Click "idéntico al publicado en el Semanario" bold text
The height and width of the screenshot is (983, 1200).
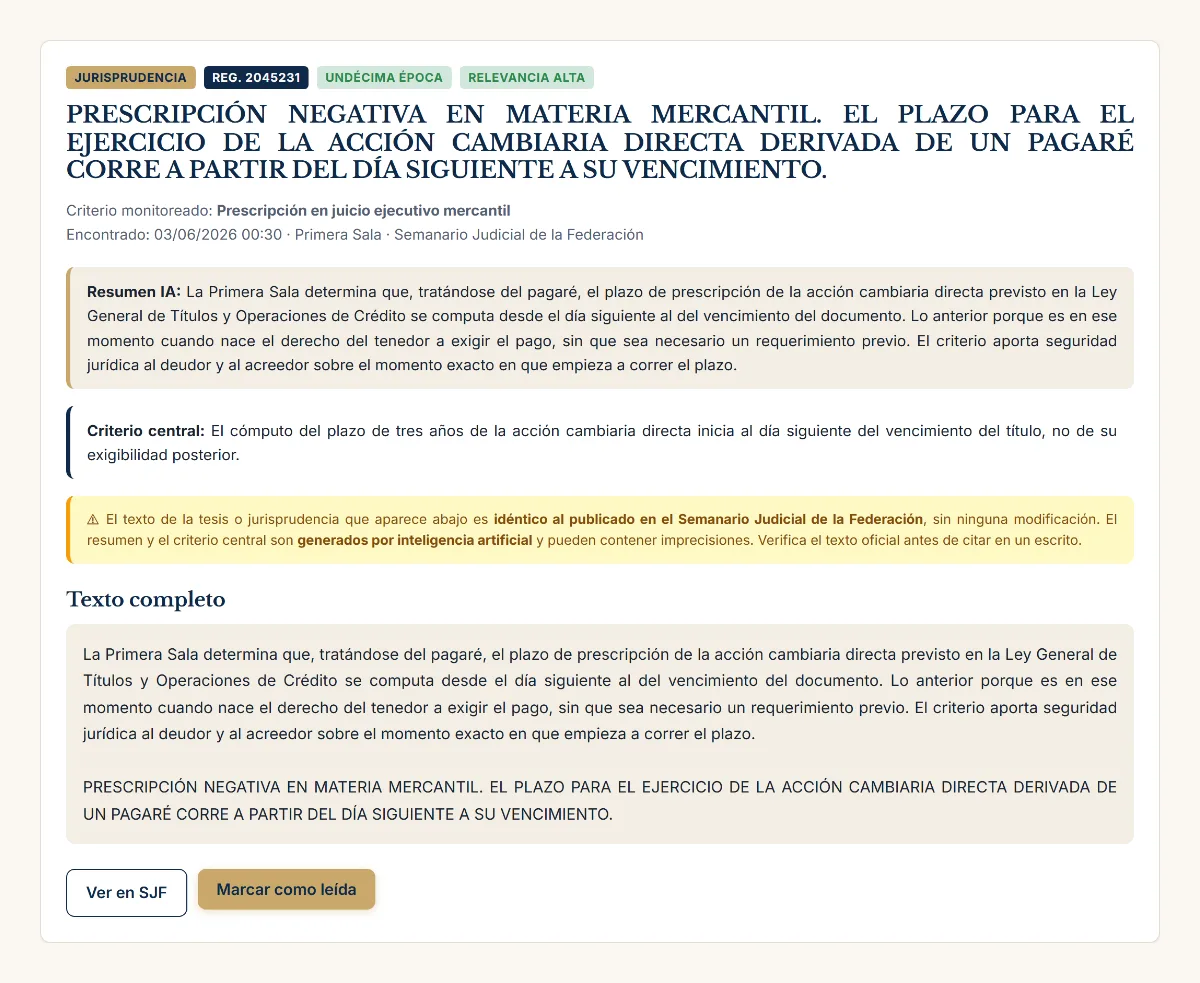click(708, 520)
